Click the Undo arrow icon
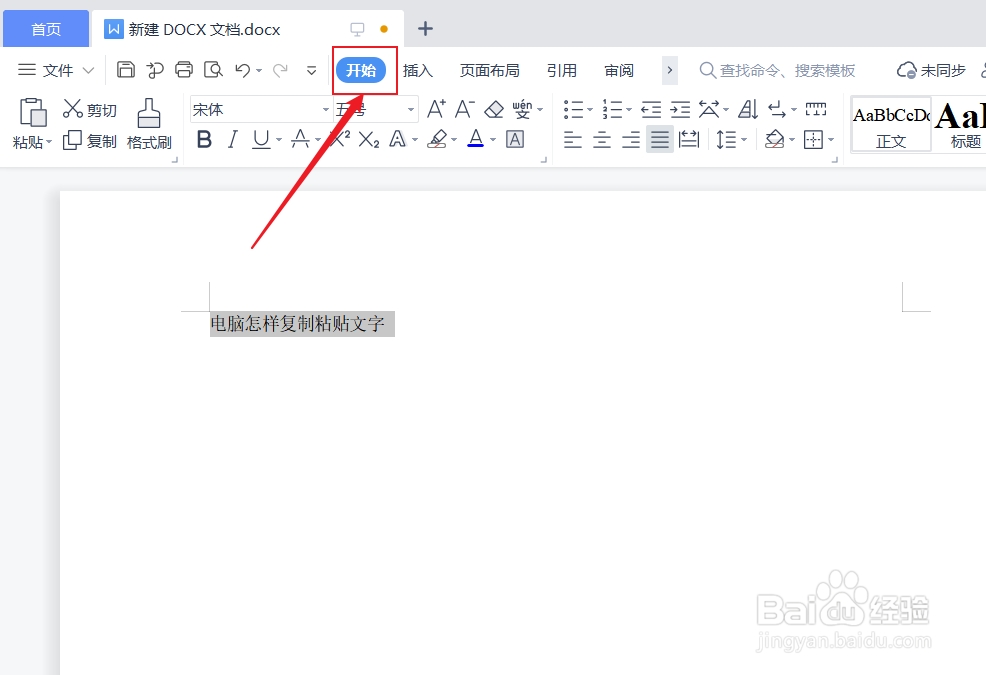 [243, 70]
